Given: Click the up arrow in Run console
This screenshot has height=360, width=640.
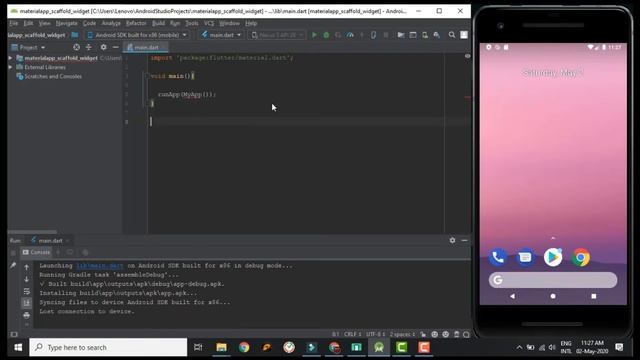Looking at the screenshot, I should (27, 267).
